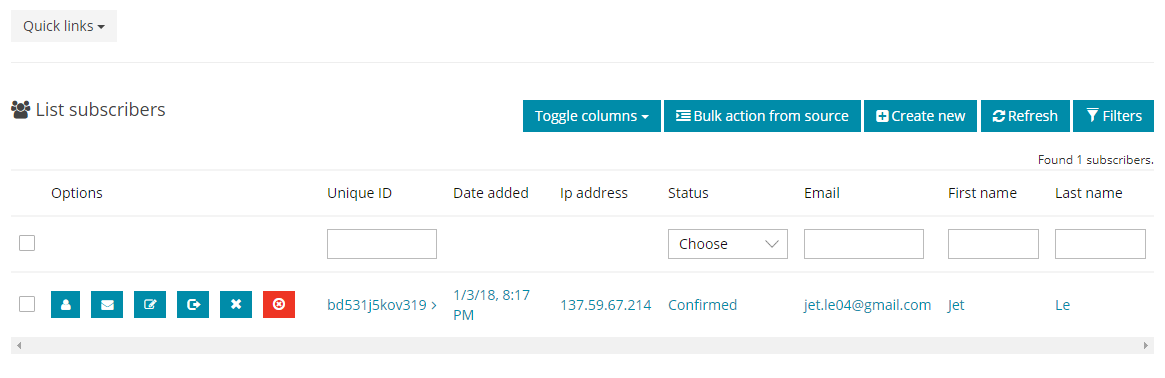Click the Found 1 subscribers text
This screenshot has width=1165, height=378.
coord(1095,160)
